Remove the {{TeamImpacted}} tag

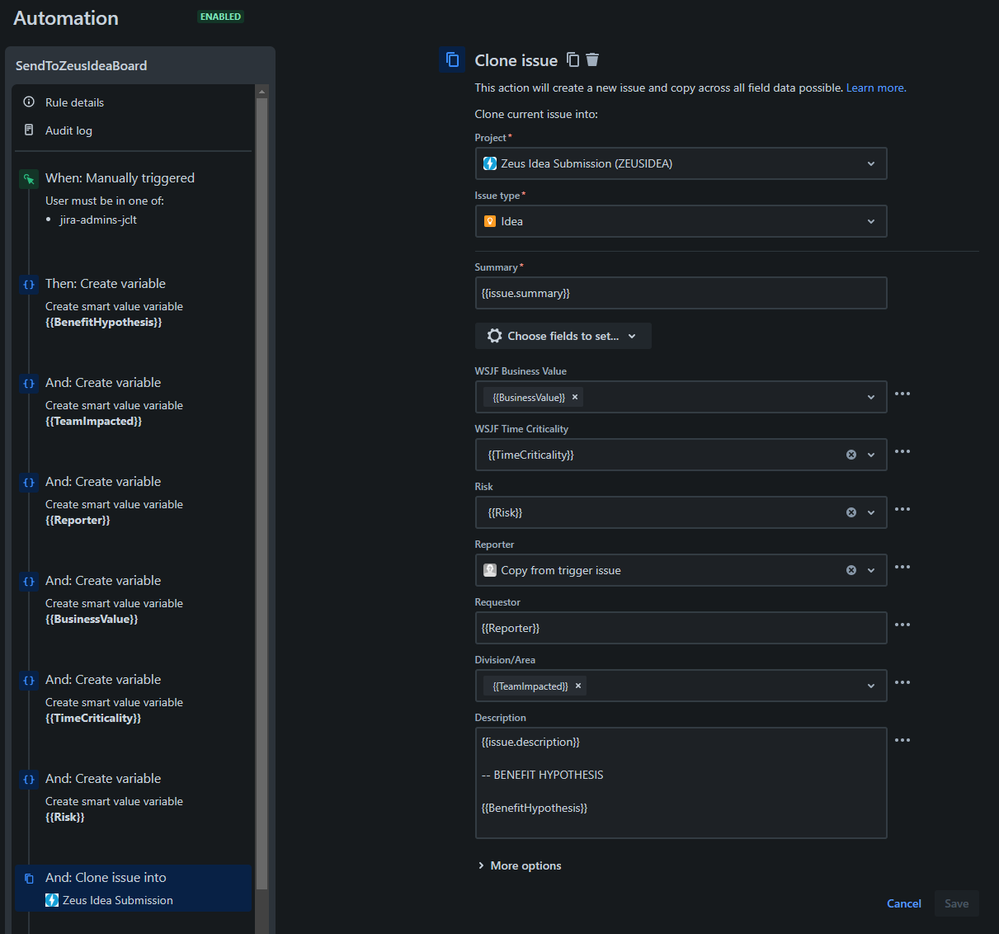pos(579,686)
